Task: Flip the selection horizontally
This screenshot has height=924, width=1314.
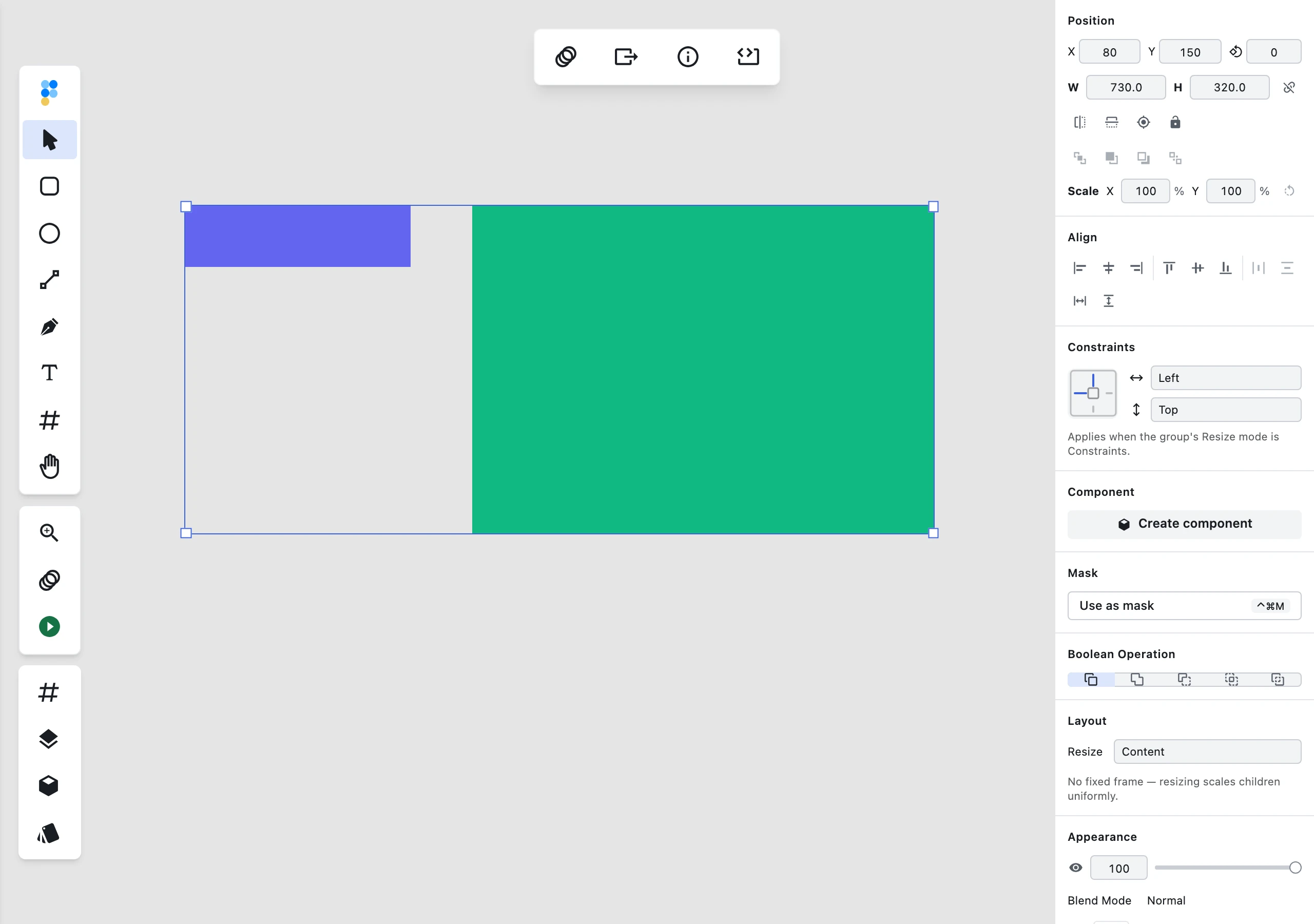Action: [1080, 123]
